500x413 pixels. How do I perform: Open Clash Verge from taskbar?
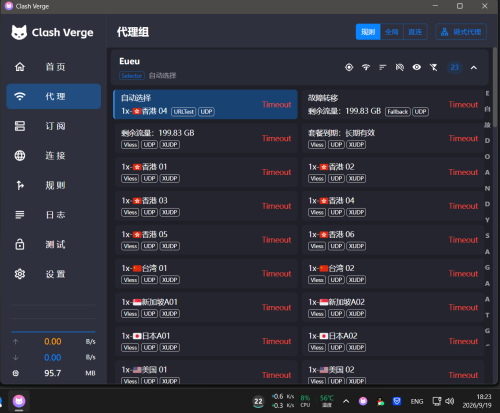click(19, 401)
